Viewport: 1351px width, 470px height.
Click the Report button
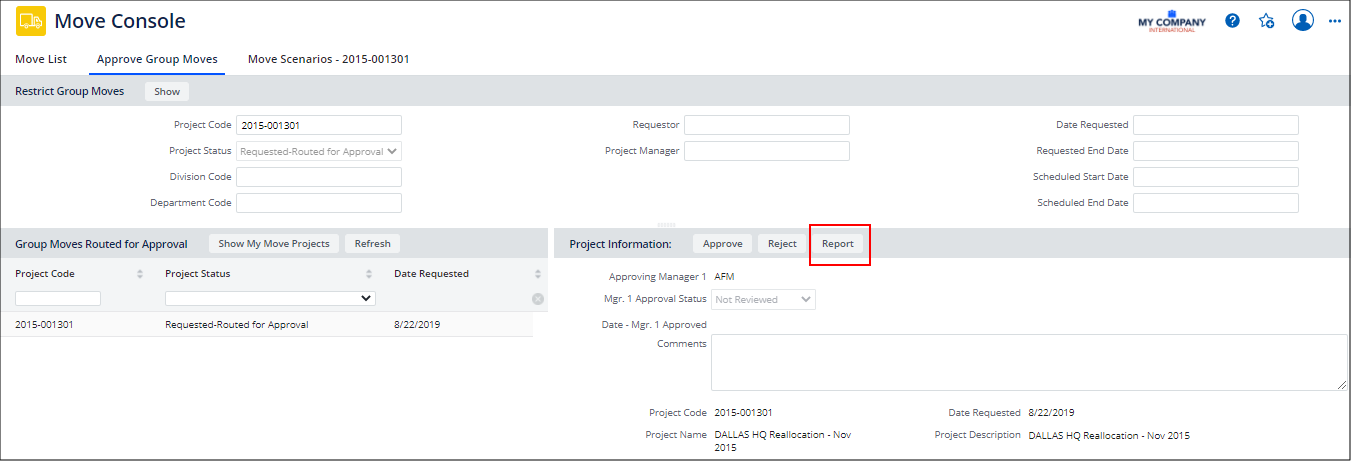click(x=838, y=244)
